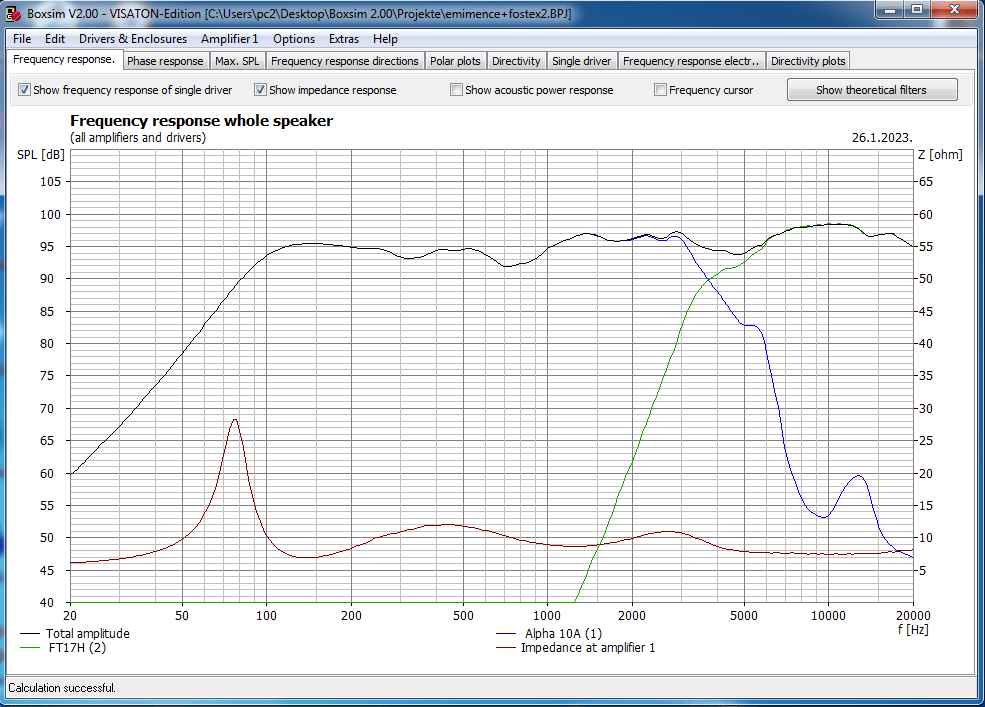
Task: Click the green FT17H (2) legend line
Action: pyautogui.click(x=30, y=648)
